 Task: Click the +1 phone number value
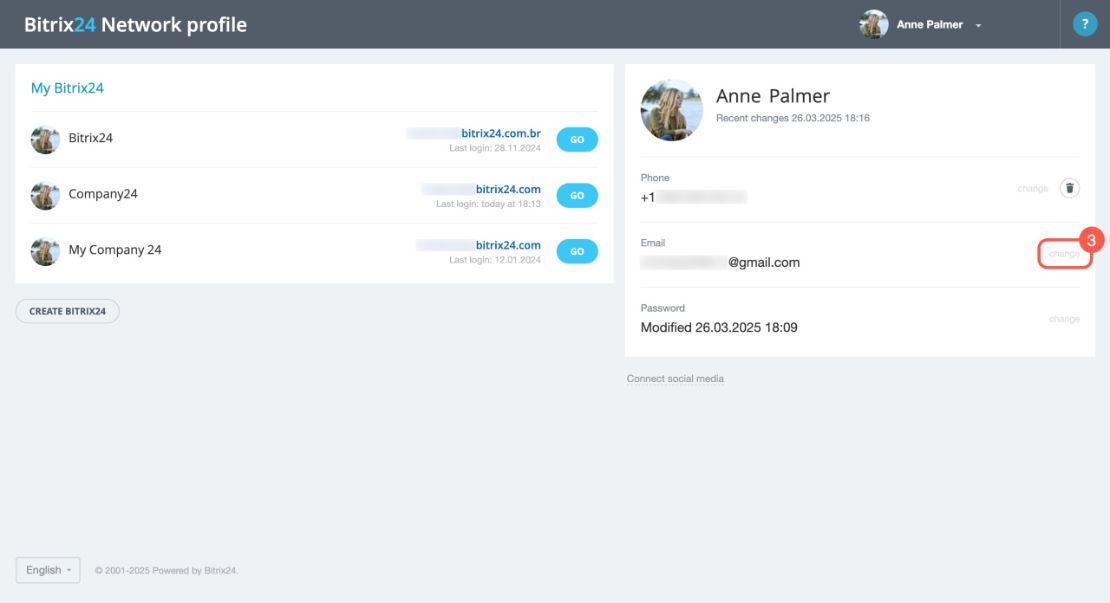click(x=693, y=197)
